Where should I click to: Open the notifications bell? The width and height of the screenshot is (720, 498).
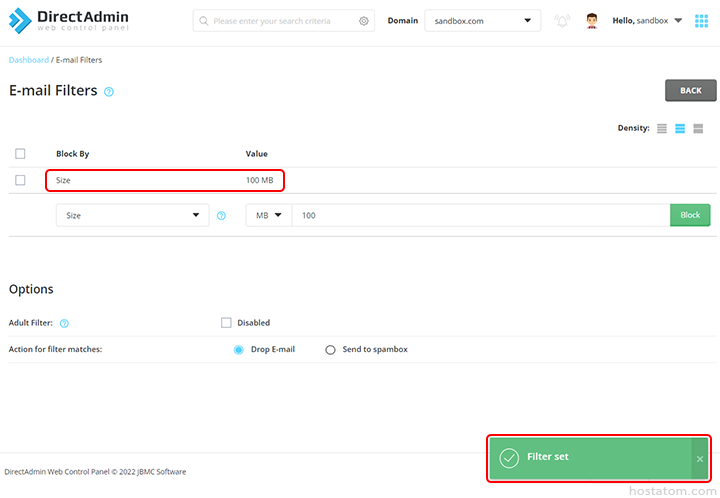tap(562, 21)
